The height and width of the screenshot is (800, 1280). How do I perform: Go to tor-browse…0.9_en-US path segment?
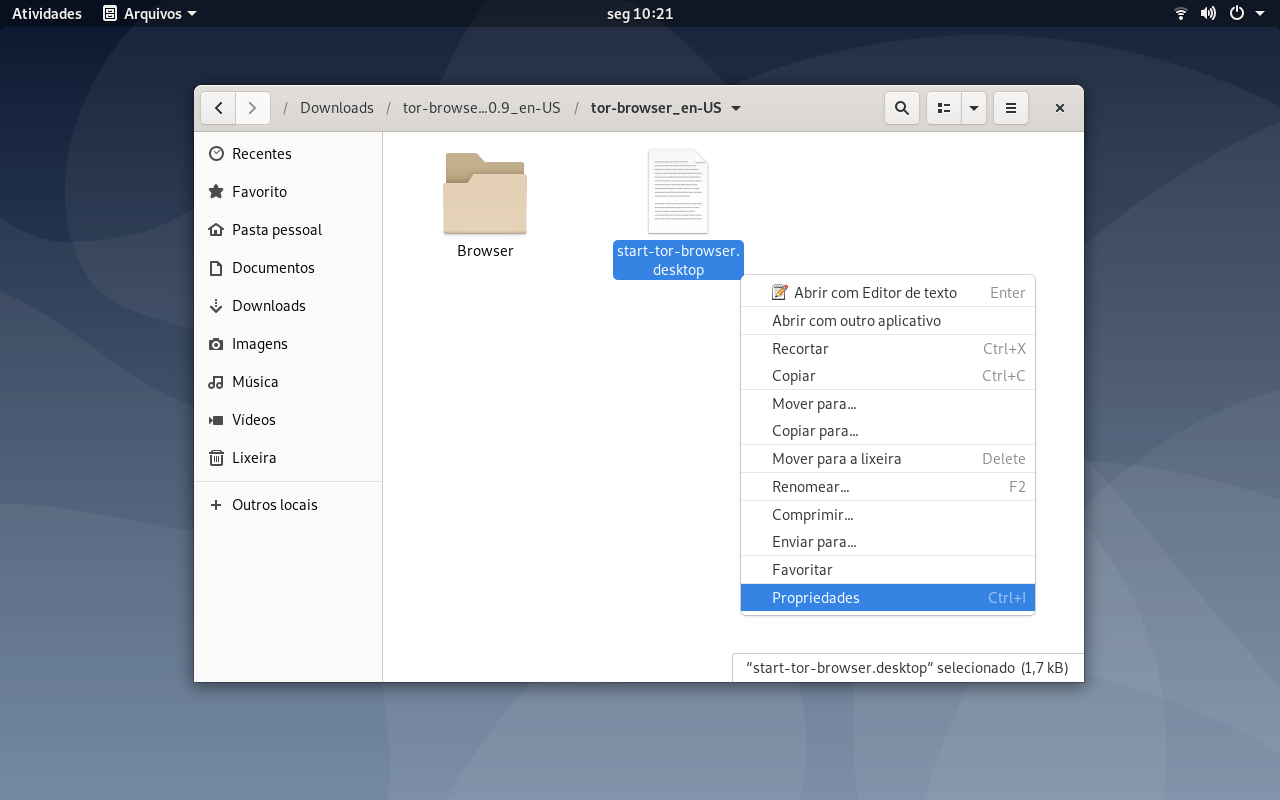(481, 108)
